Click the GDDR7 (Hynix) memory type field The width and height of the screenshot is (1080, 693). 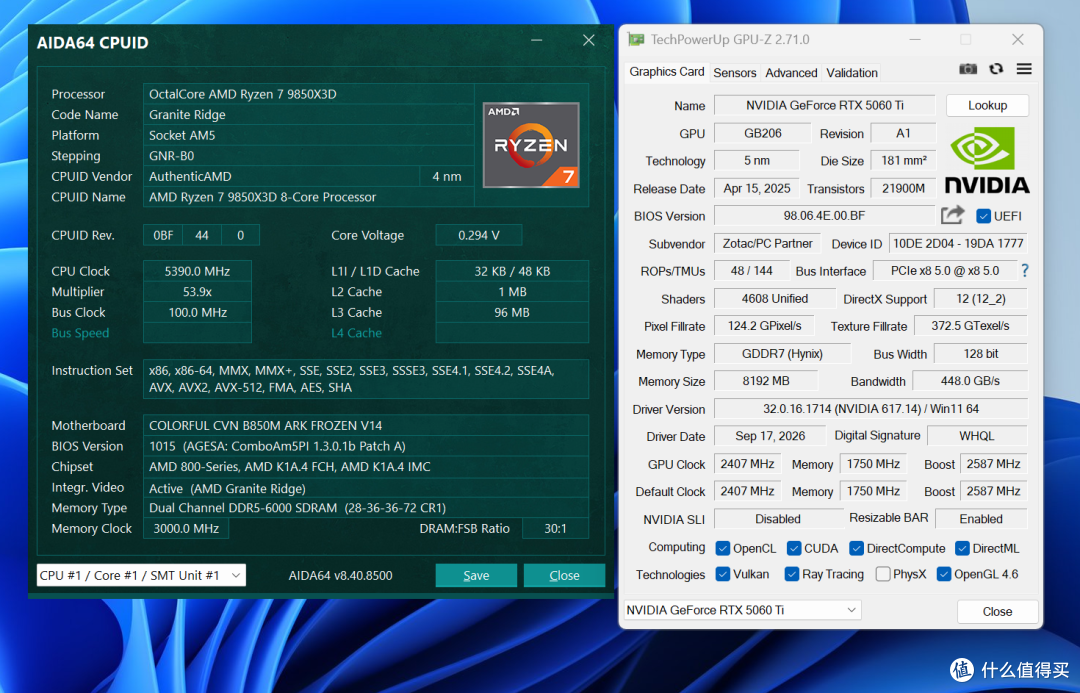coord(782,353)
